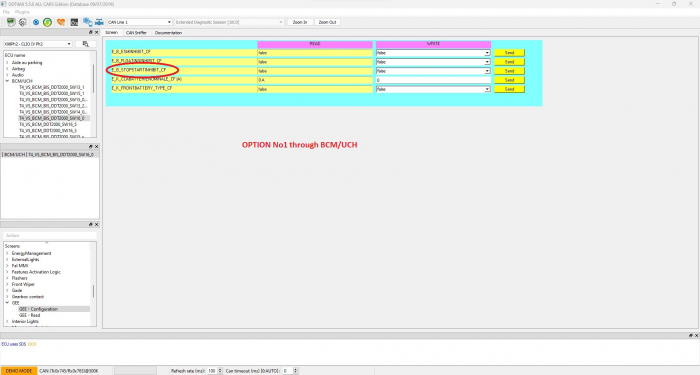Select GEE - Configuration screen item
Image resolution: width=700 pixels, height=375 pixels.
38,309
